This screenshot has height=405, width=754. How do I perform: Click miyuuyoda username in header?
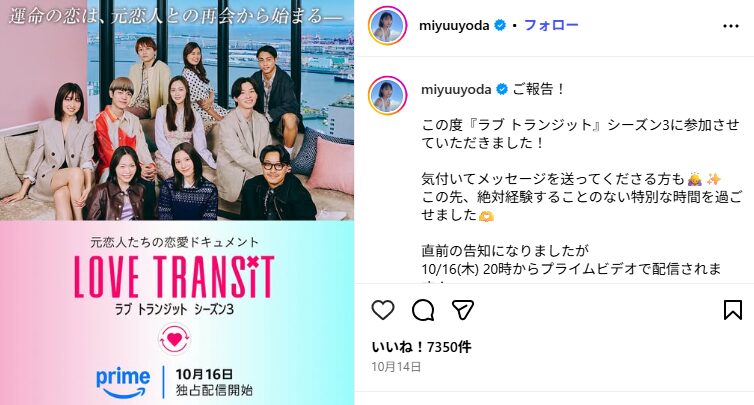(454, 25)
